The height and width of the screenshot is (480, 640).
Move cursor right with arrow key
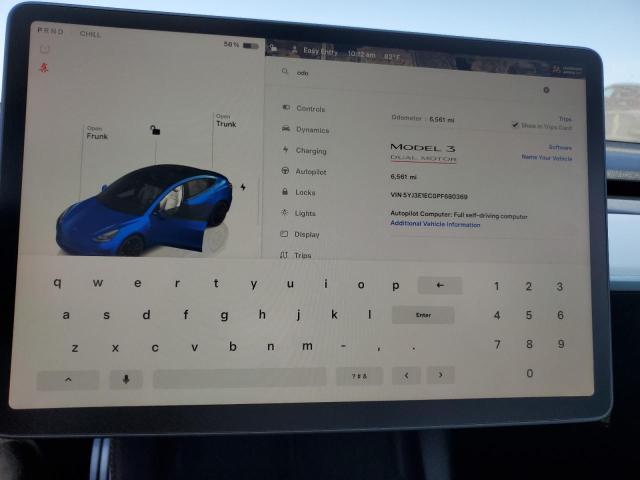(x=440, y=376)
